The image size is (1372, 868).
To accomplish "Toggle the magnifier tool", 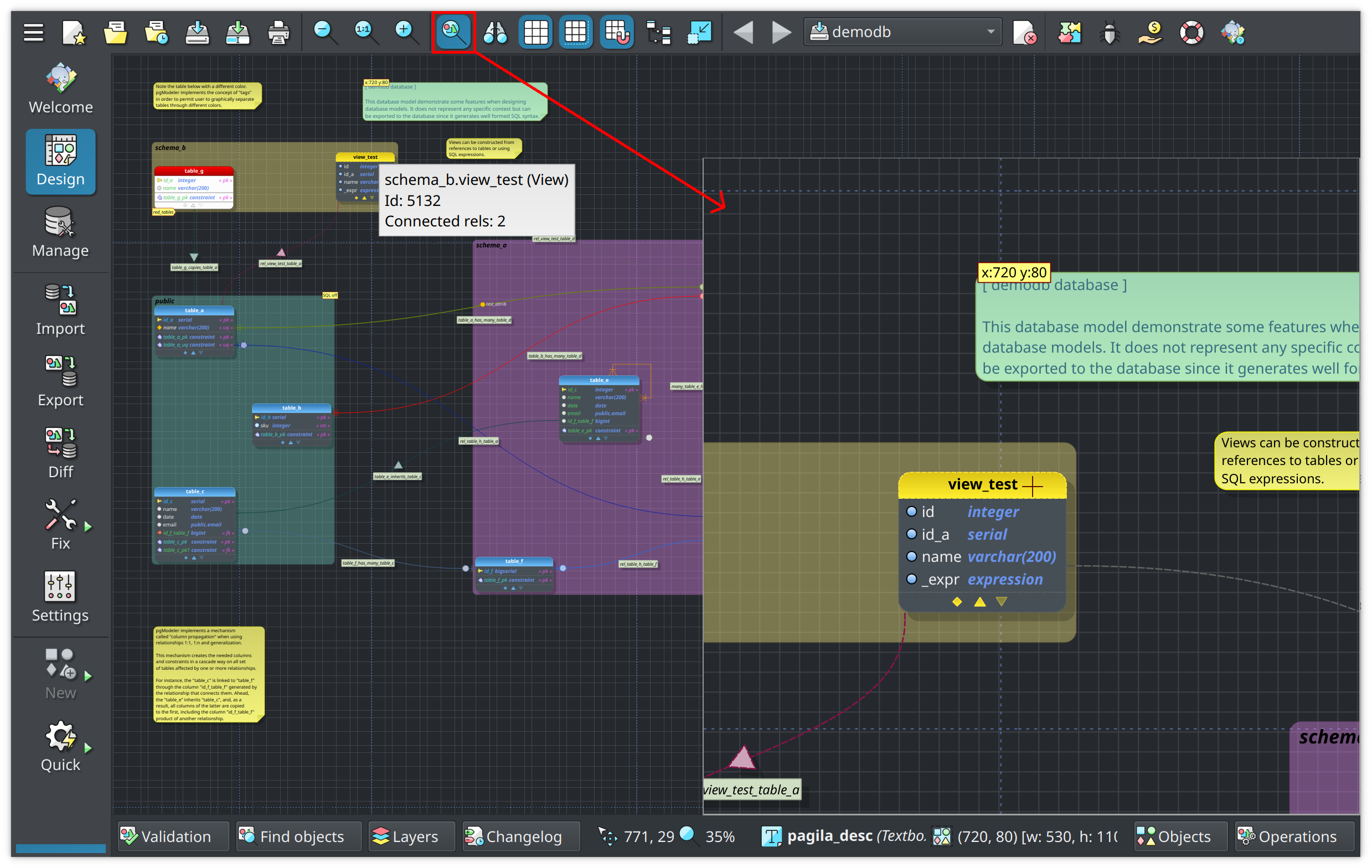I will pyautogui.click(x=453, y=32).
